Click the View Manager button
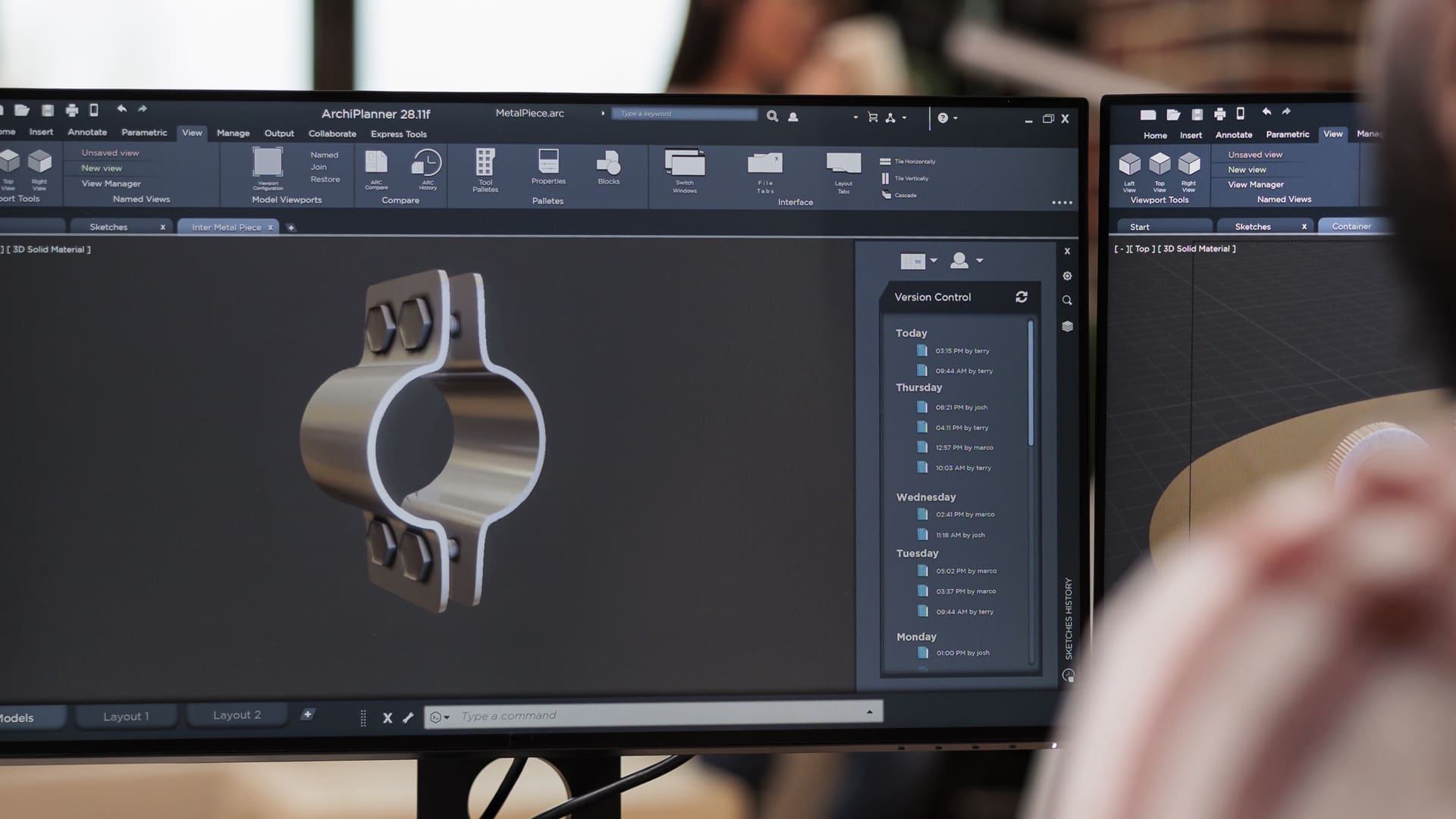1456x819 pixels. pyautogui.click(x=111, y=184)
